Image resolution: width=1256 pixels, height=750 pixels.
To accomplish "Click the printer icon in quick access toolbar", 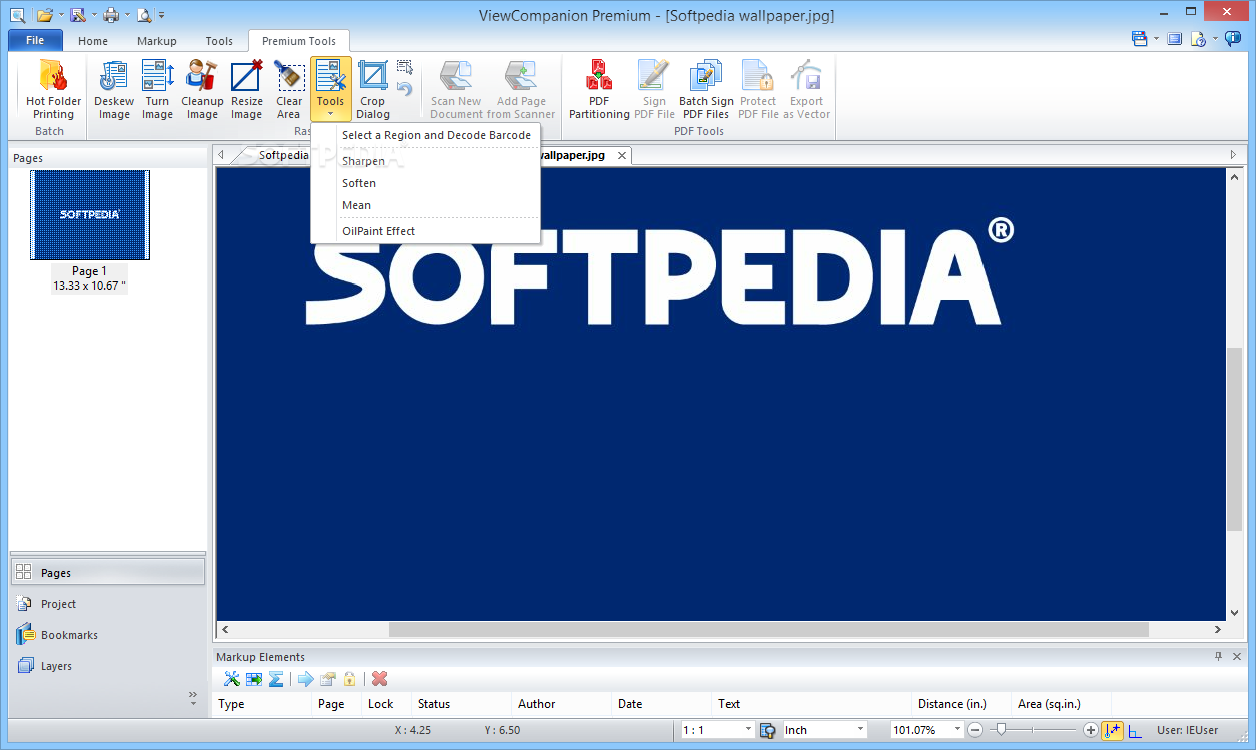I will coord(111,14).
